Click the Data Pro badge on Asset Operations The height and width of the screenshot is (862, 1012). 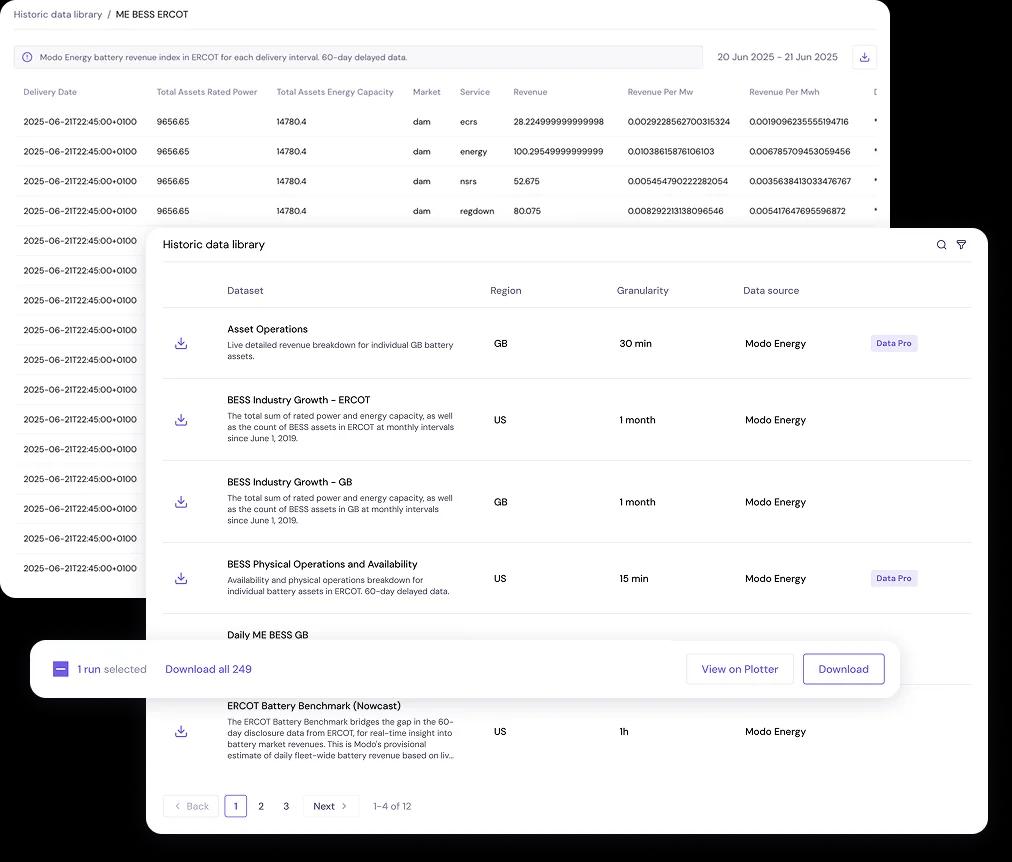pos(893,343)
